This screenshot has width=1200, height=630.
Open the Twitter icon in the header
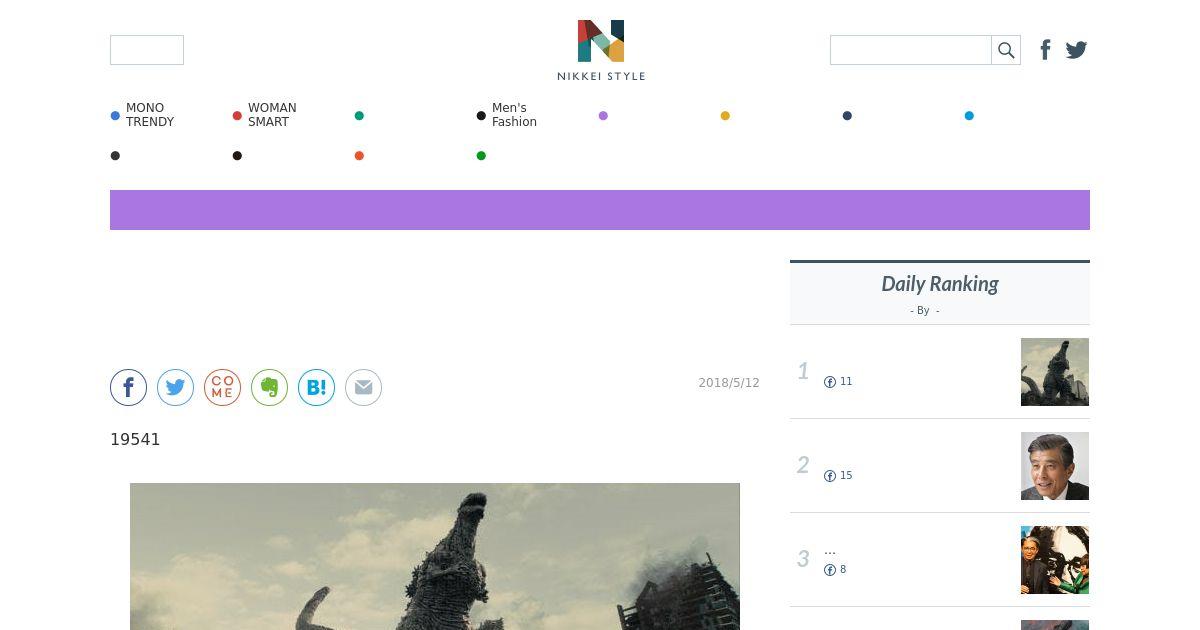point(1076,50)
